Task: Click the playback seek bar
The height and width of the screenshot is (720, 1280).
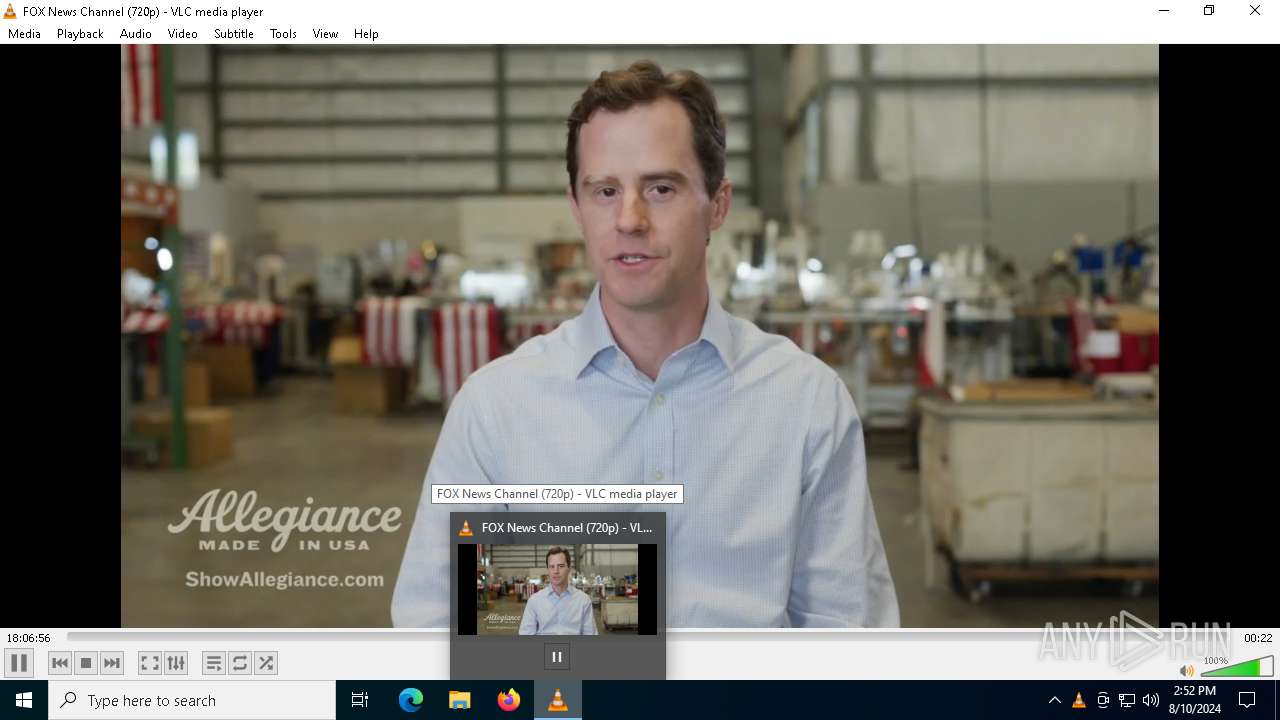Action: pos(650,637)
